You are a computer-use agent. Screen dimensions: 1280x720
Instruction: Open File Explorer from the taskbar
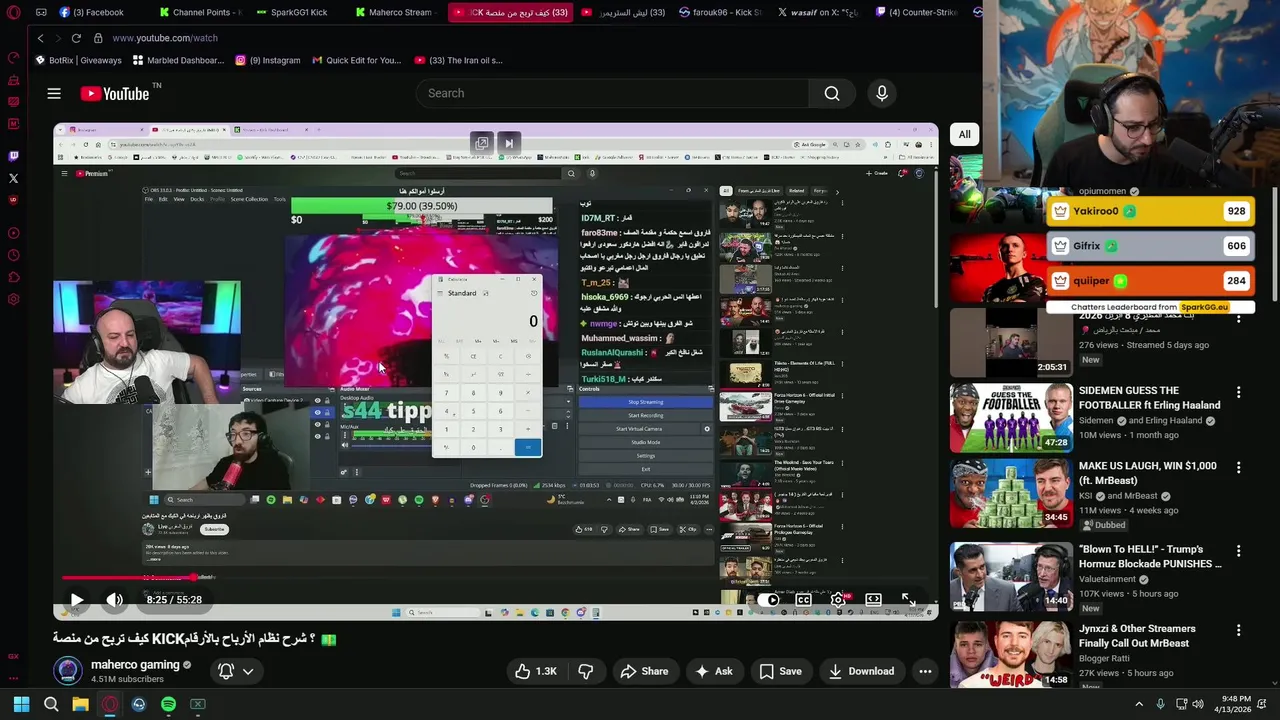(80, 704)
